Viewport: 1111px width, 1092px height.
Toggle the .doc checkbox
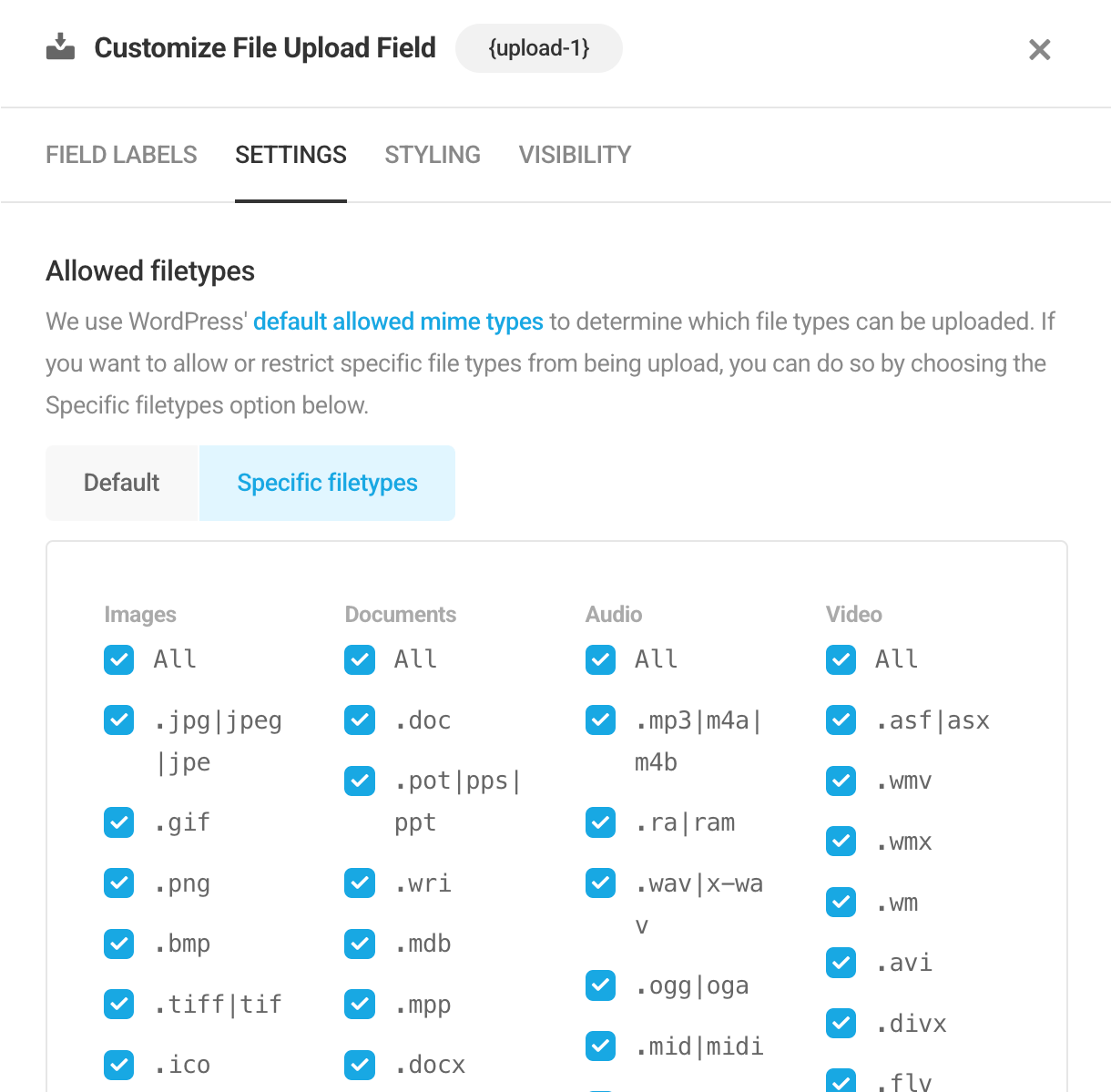[x=360, y=720]
